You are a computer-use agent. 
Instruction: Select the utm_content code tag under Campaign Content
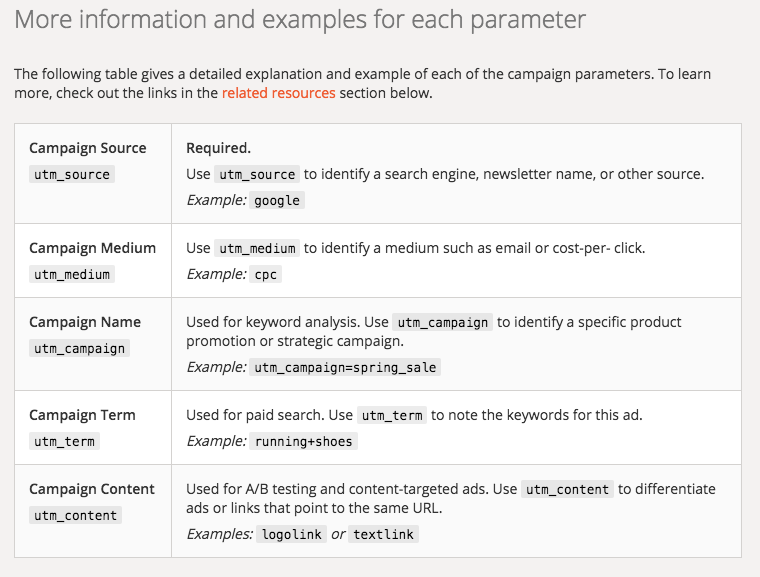point(75,515)
